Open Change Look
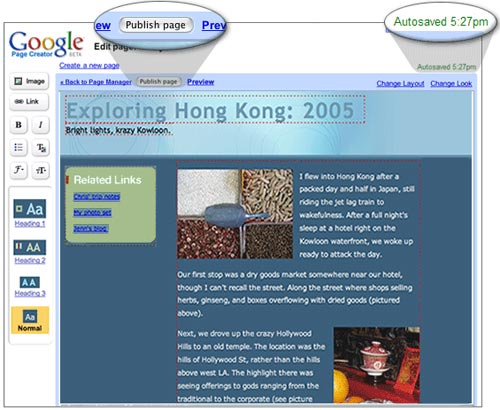The height and width of the screenshot is (410, 500). [x=451, y=83]
